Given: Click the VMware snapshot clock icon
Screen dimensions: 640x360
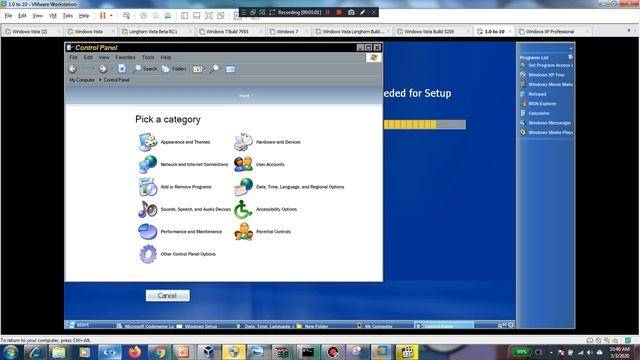Looking at the screenshot, I should point(143,16).
